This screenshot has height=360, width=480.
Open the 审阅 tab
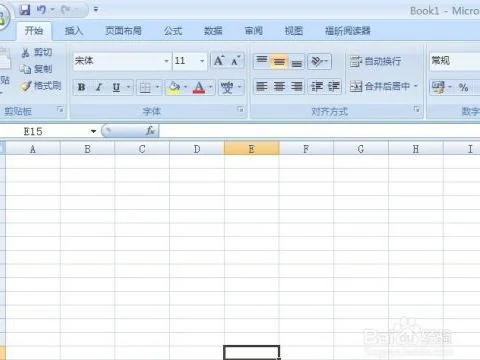click(254, 31)
